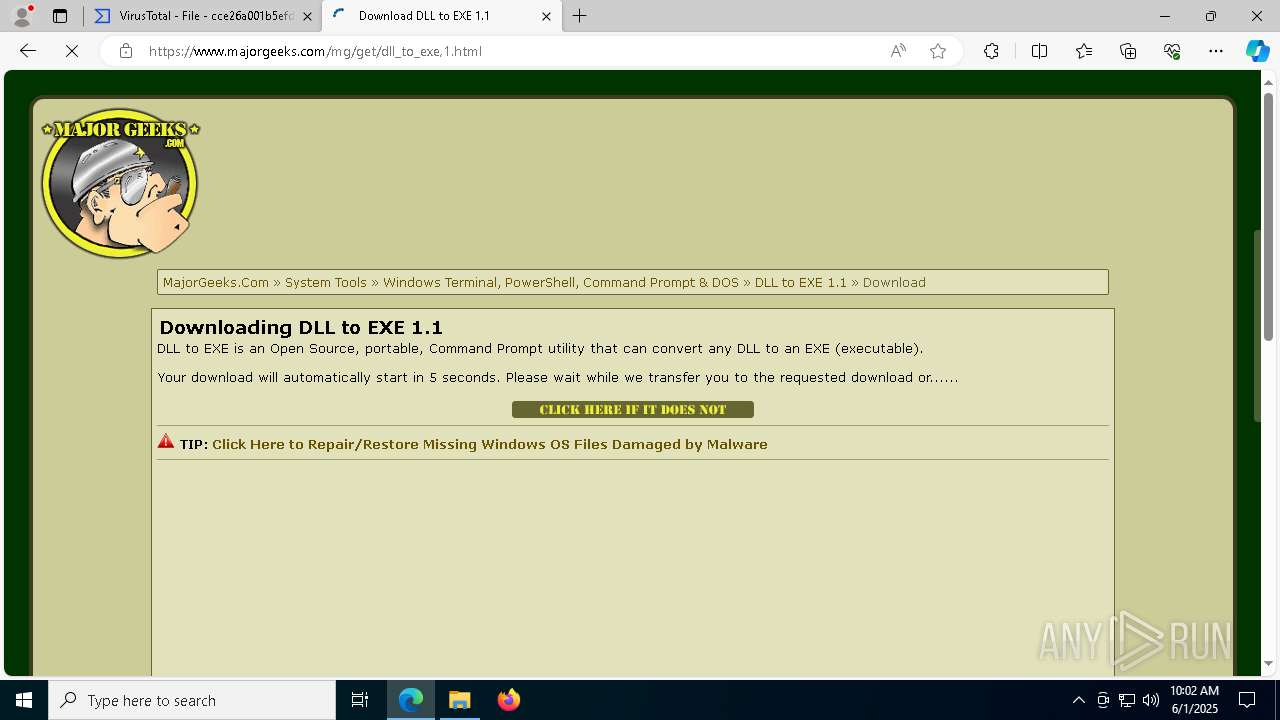Close the Download DLL to EXE tab
The height and width of the screenshot is (720, 1280).
(x=546, y=16)
